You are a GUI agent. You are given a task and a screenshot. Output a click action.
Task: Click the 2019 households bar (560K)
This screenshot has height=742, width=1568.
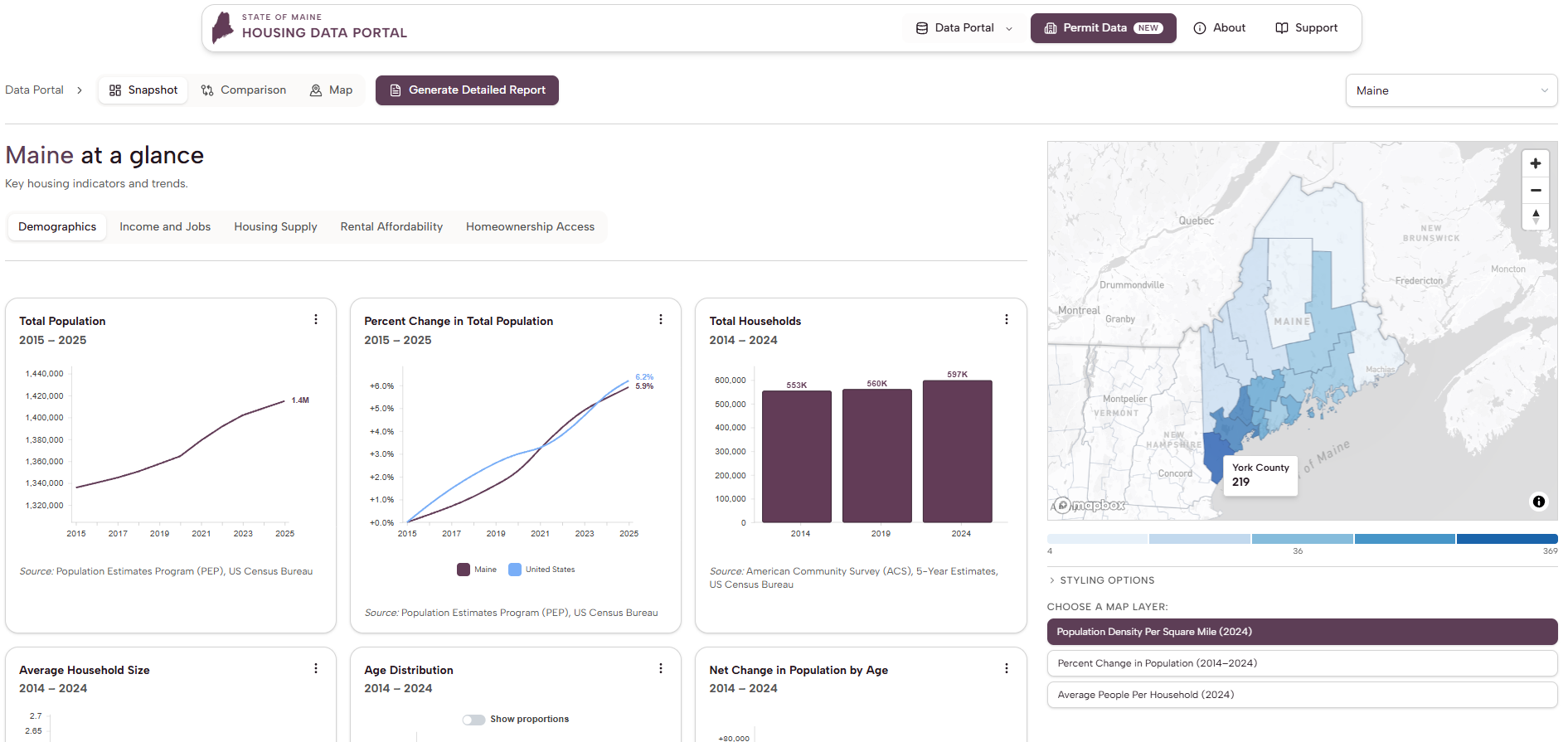point(877,455)
